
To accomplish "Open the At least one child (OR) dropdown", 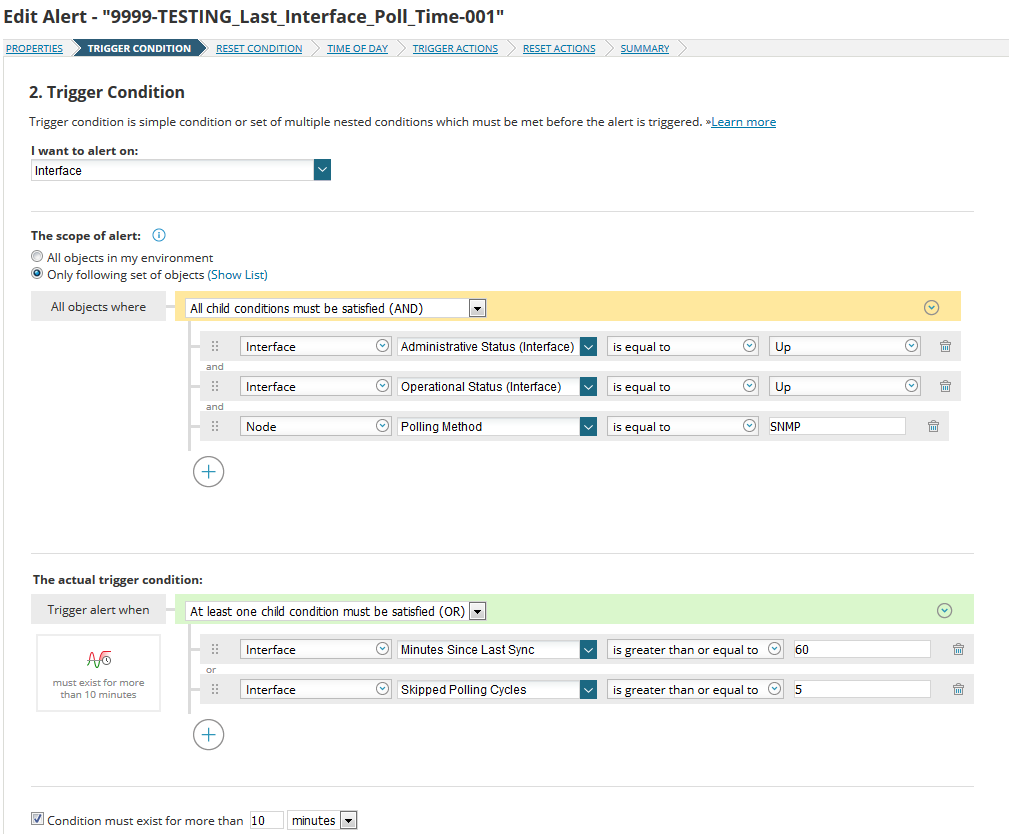I will [x=477, y=611].
